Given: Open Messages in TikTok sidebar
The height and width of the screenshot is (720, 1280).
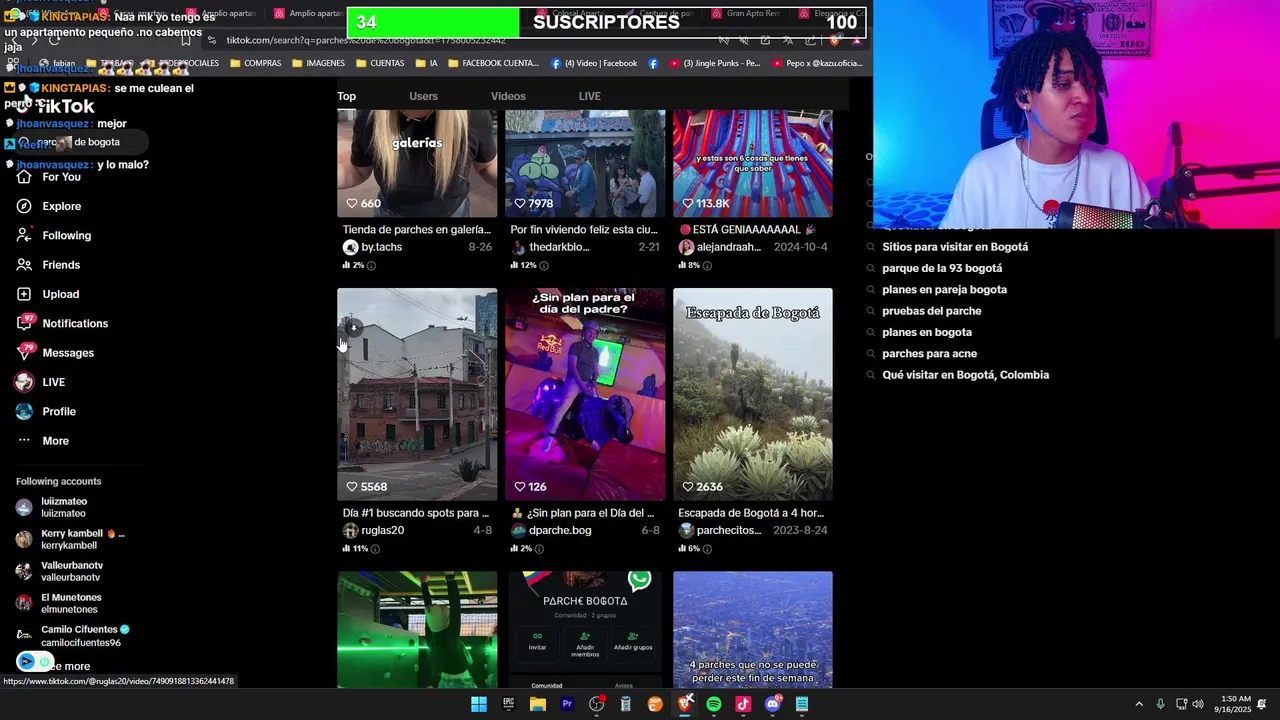Looking at the screenshot, I should pos(55,353).
